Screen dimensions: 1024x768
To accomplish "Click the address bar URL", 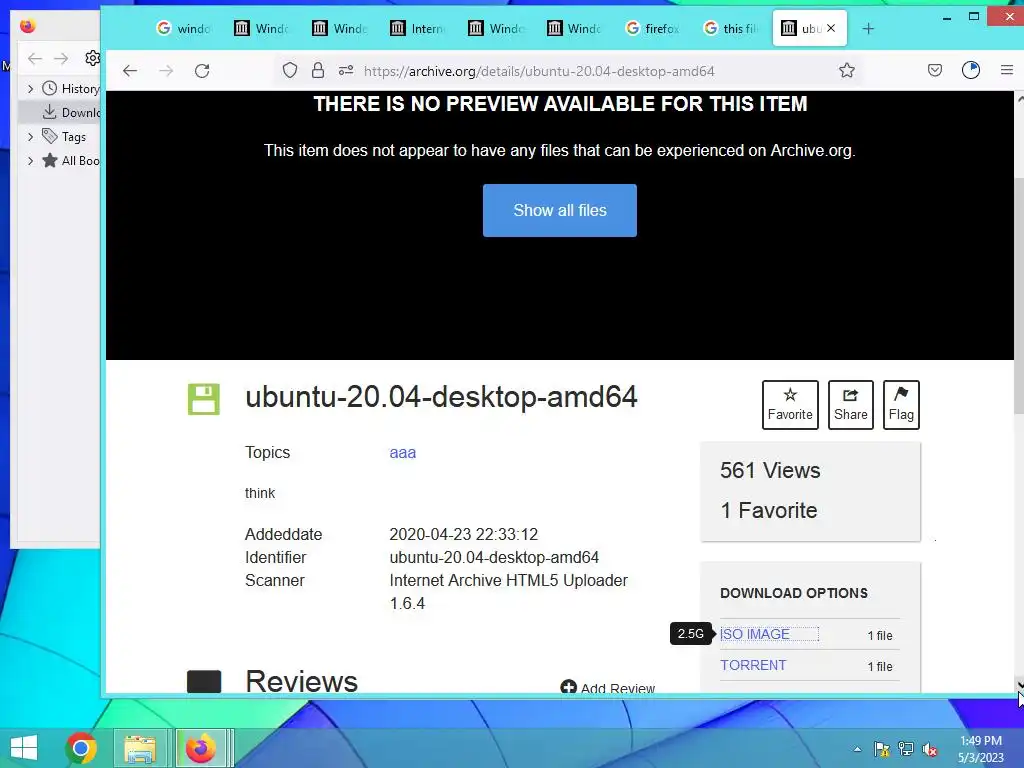I will (539, 71).
